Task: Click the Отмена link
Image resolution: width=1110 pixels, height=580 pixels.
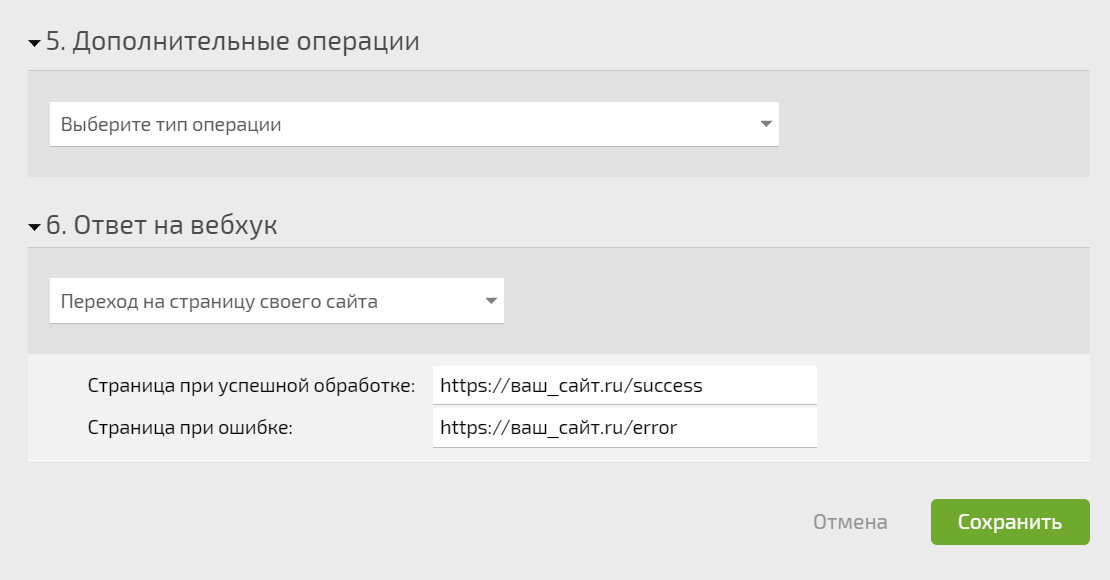Action: point(849,522)
